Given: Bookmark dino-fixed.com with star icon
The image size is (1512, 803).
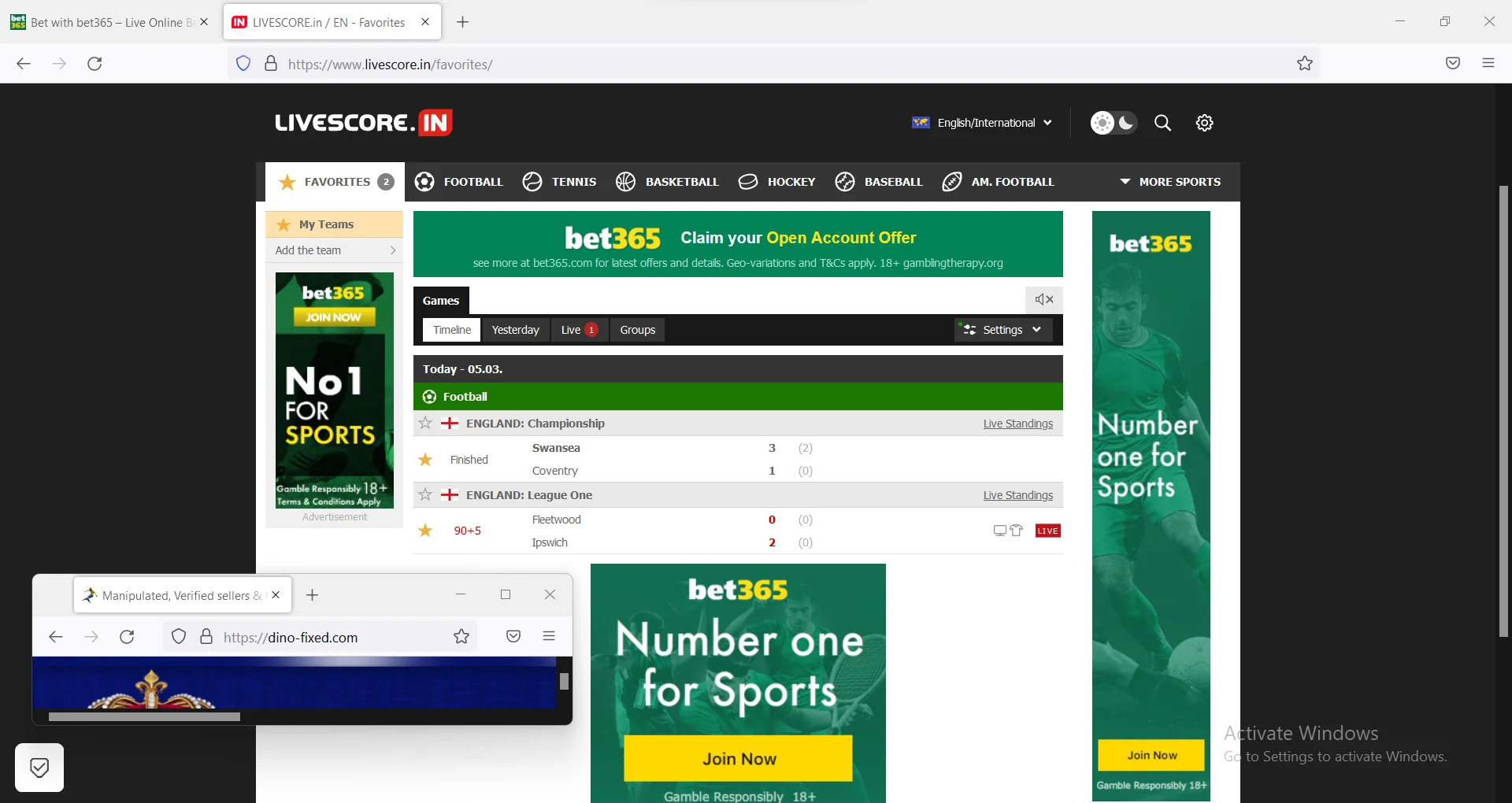Looking at the screenshot, I should 461,637.
